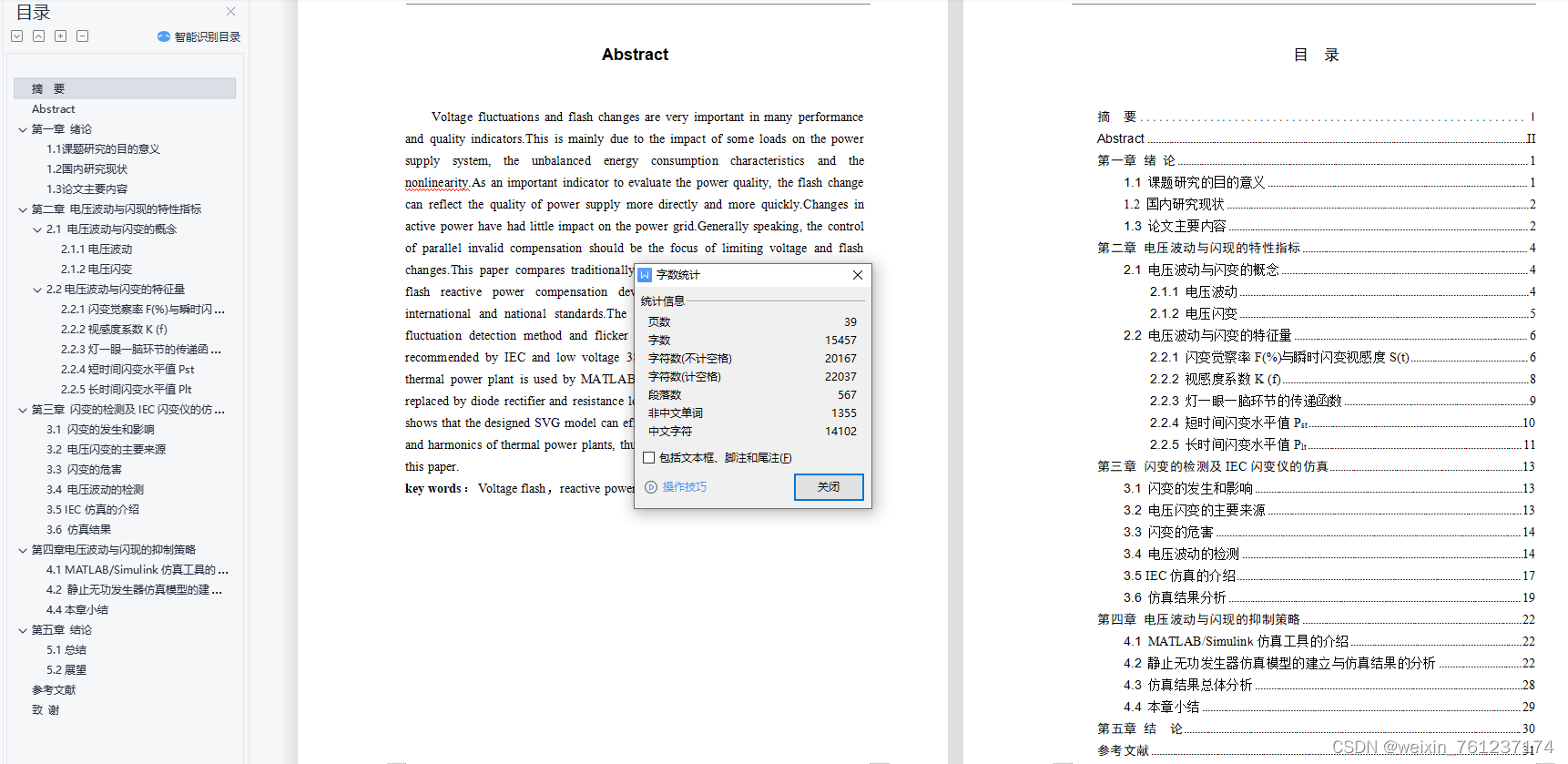Click 智能识别目录 smart recognition button
Image resolution: width=1568 pixels, height=764 pixels.
pyautogui.click(x=199, y=36)
